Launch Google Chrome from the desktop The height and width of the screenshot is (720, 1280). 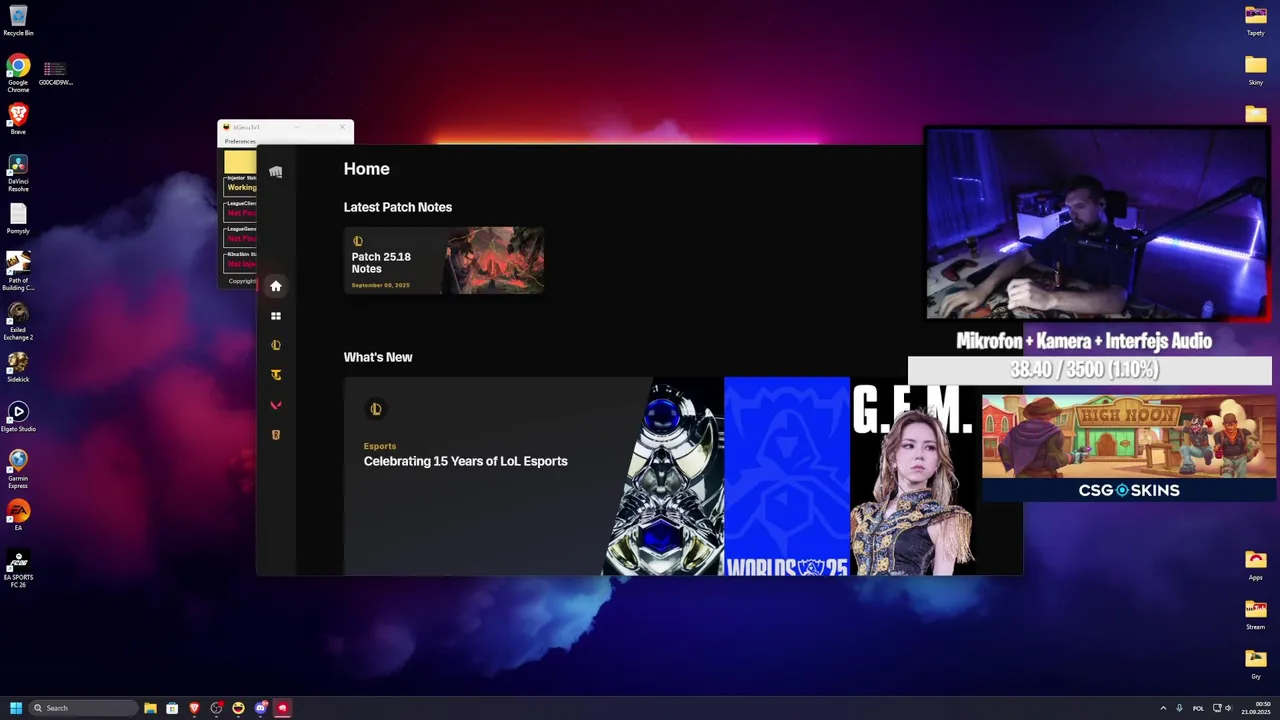[x=18, y=73]
